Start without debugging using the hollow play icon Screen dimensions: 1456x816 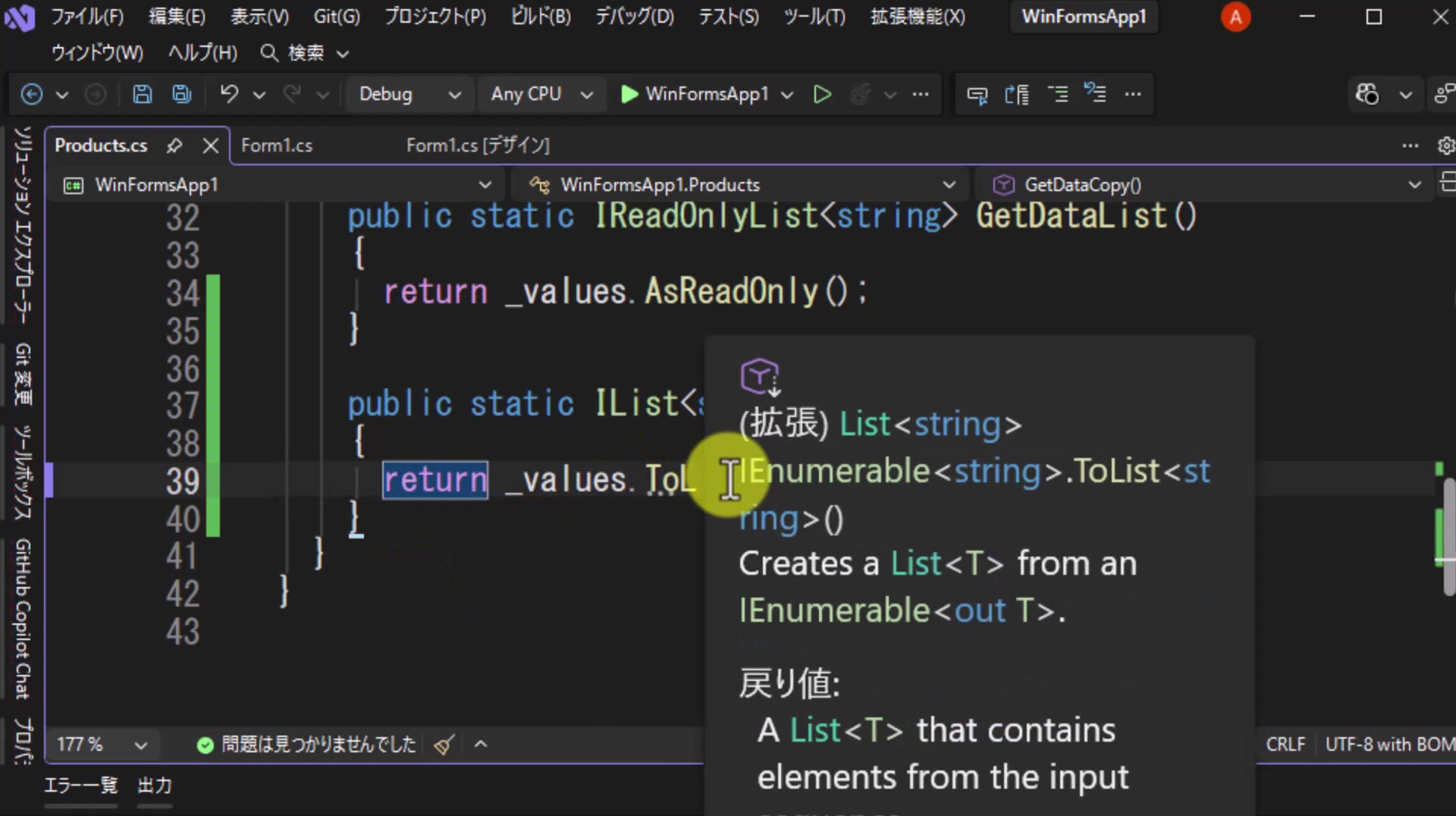[x=822, y=94]
